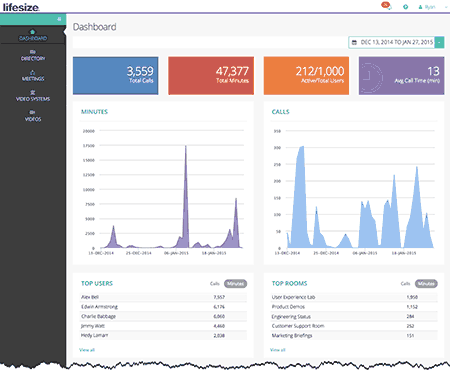Open notifications bell with red badge
Image resolution: width=450 pixels, height=370 pixels.
(387, 6)
